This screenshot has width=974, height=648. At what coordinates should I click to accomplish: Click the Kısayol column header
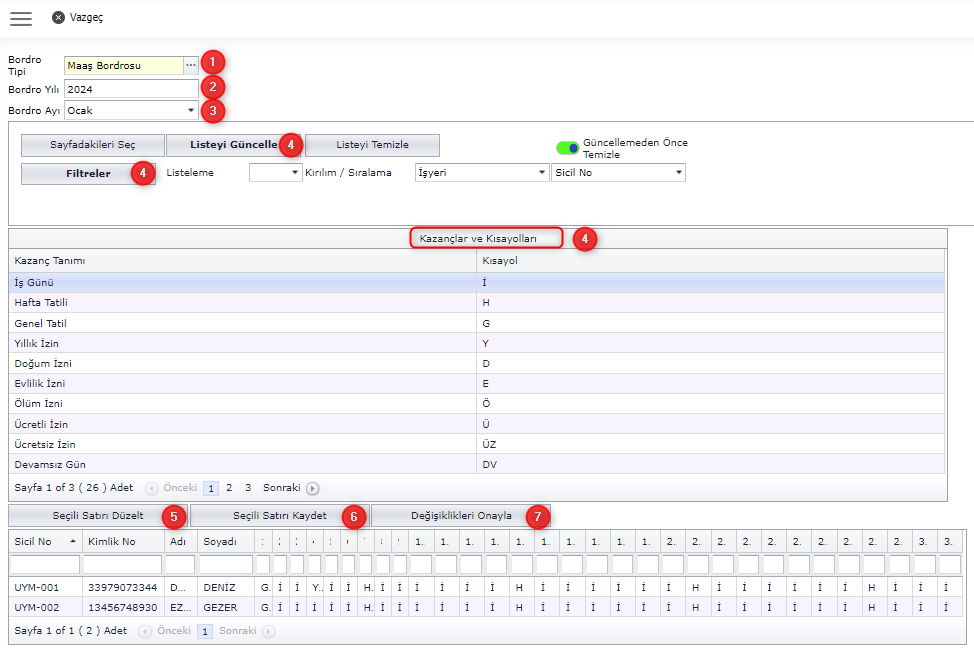[711, 261]
